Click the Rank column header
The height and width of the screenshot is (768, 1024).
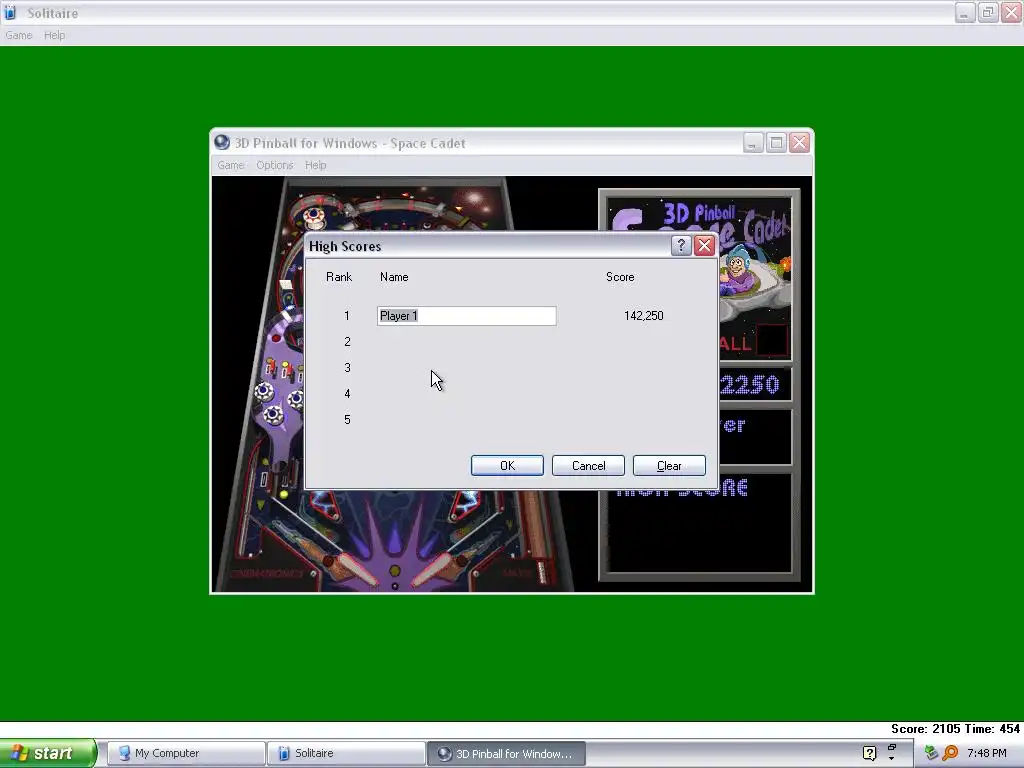coord(339,277)
